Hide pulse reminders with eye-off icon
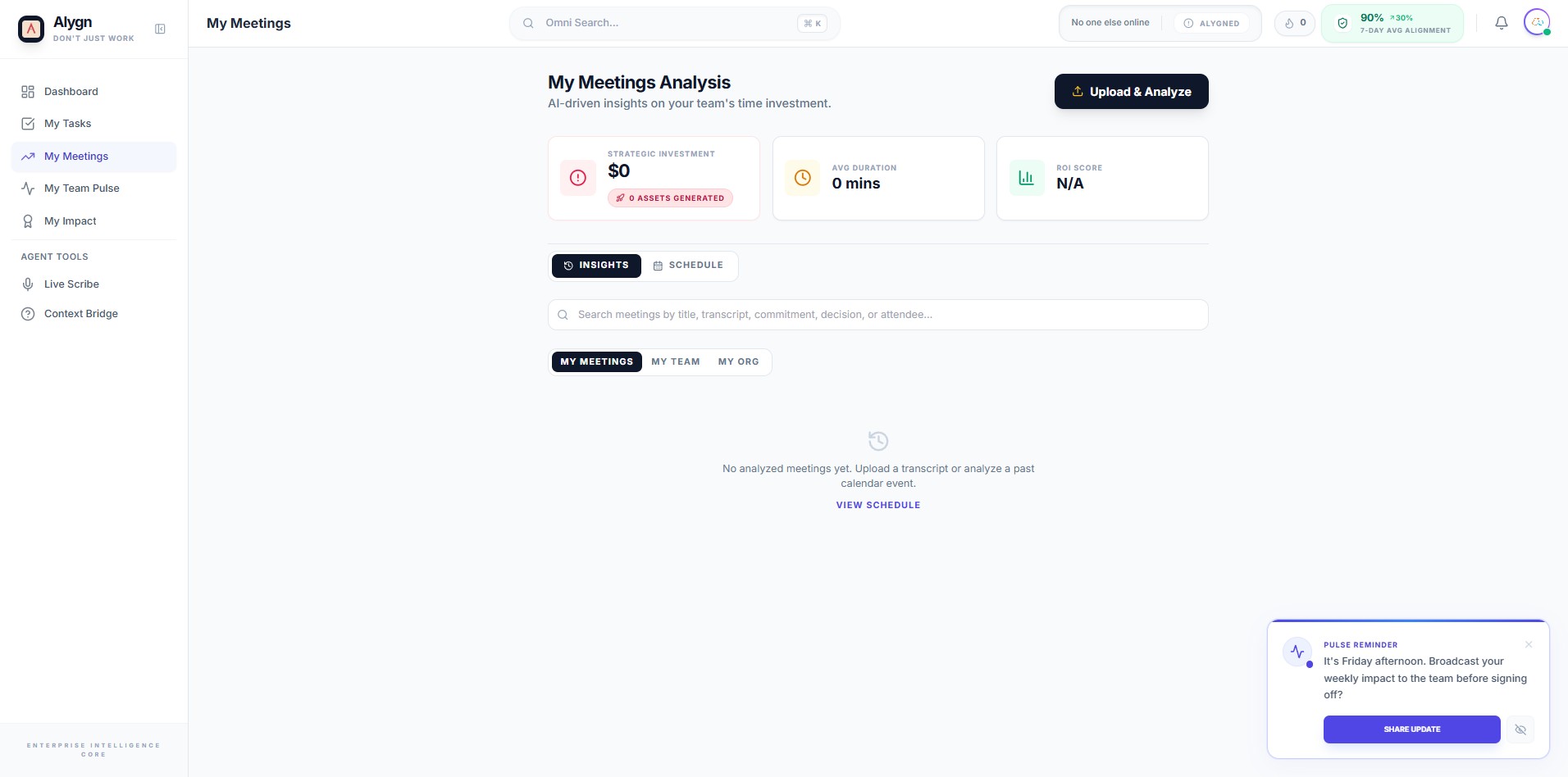This screenshot has height=777, width=1568. coord(1520,729)
